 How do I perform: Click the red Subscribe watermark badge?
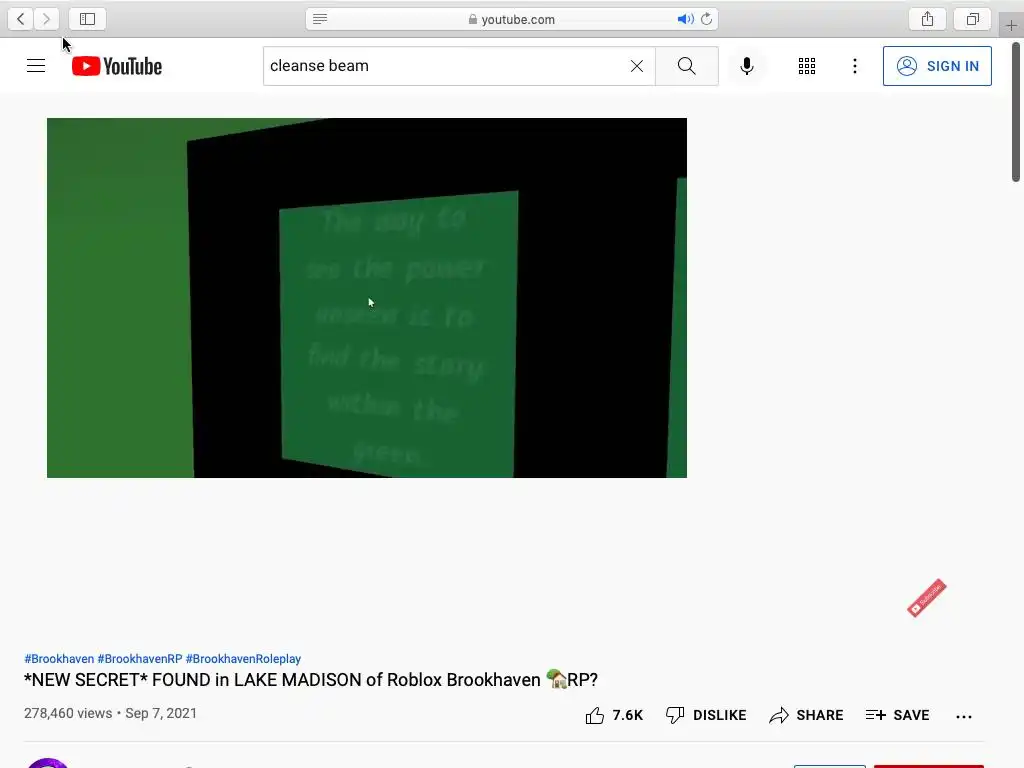point(927,598)
